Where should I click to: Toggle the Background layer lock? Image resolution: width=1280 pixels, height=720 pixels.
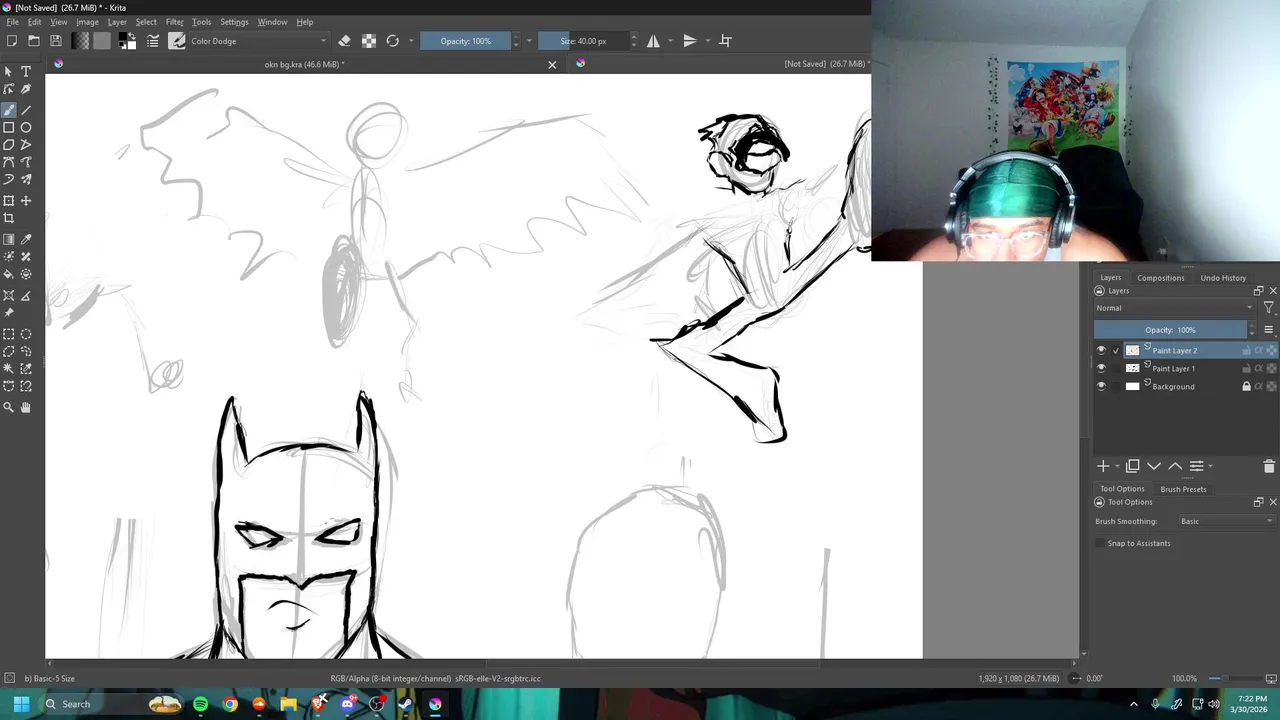(1246, 387)
